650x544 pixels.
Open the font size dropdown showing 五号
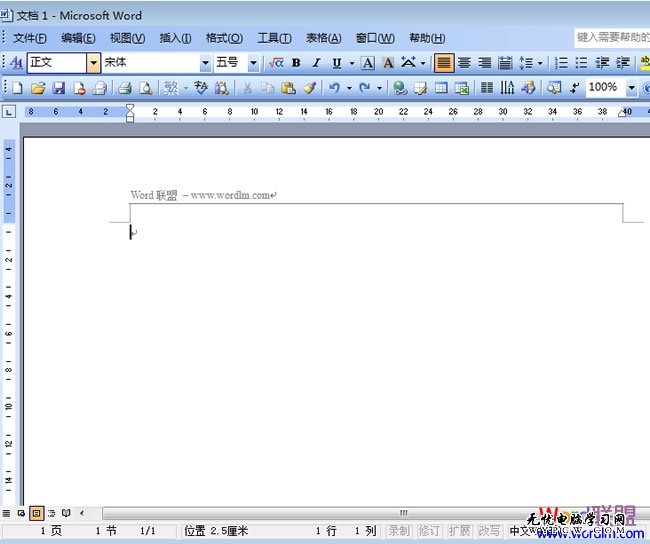253,63
